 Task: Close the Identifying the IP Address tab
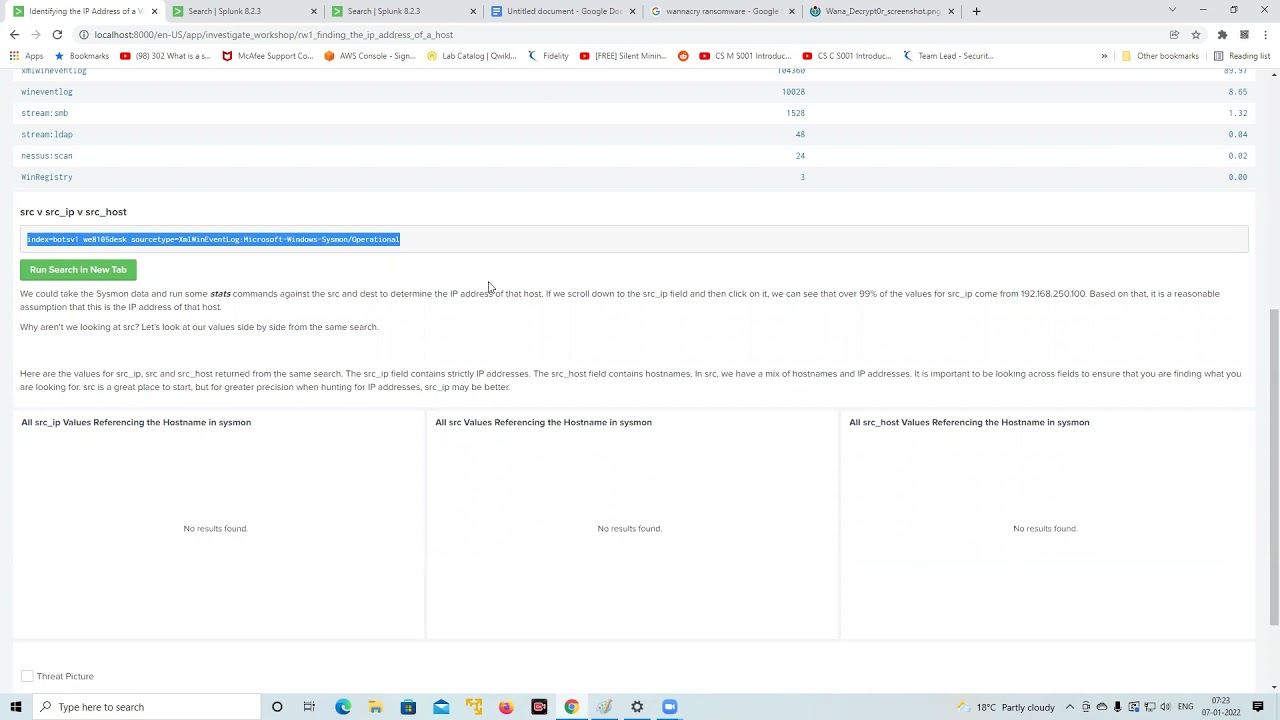[x=154, y=11]
